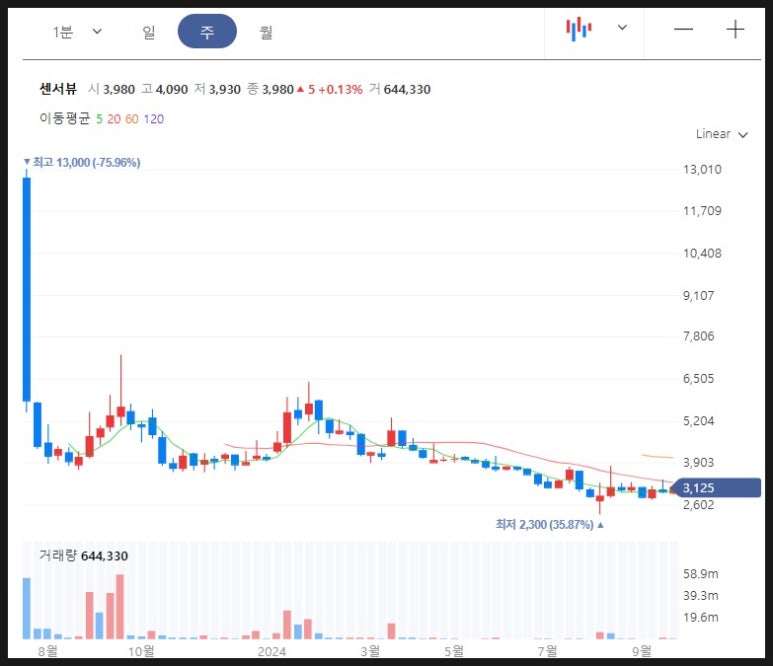Screen dimensions: 773x666
Task: Click the 7,806 price axis label
Action: tap(698, 336)
